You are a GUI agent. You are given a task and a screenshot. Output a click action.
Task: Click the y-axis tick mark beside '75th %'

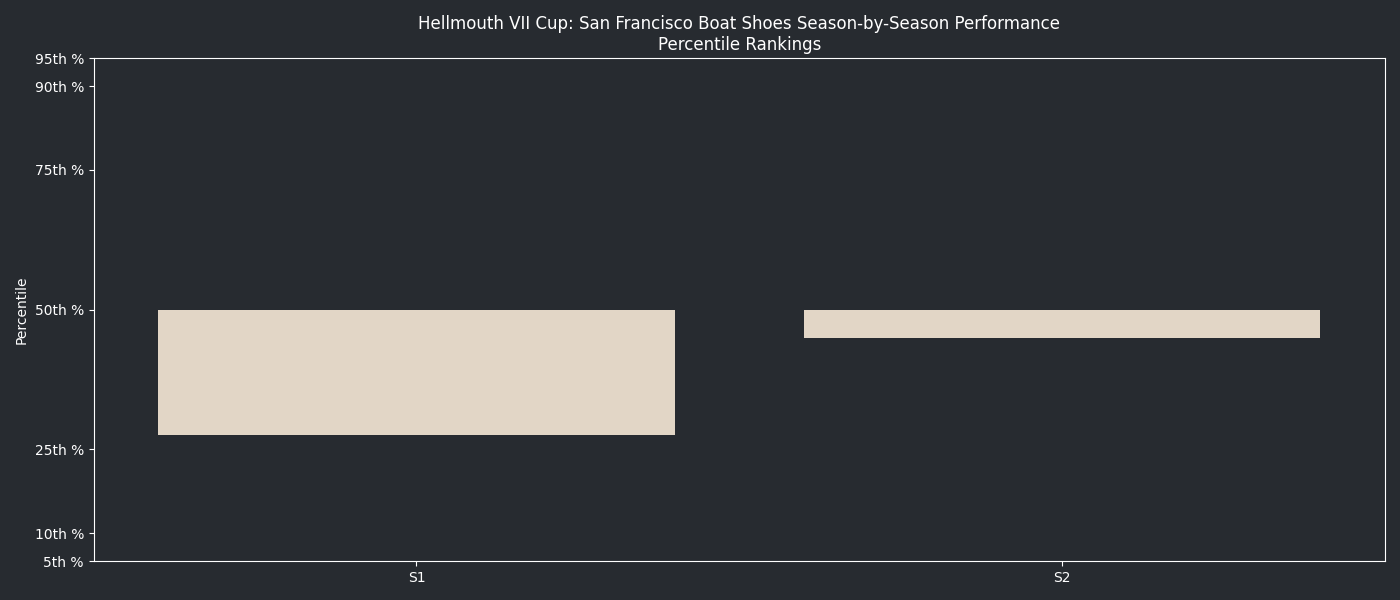(x=92, y=170)
